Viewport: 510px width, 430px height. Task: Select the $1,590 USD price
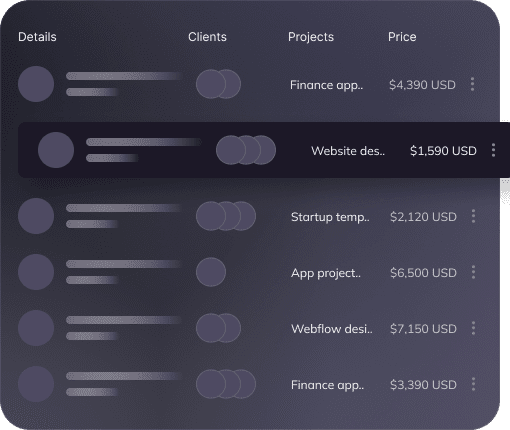(443, 151)
